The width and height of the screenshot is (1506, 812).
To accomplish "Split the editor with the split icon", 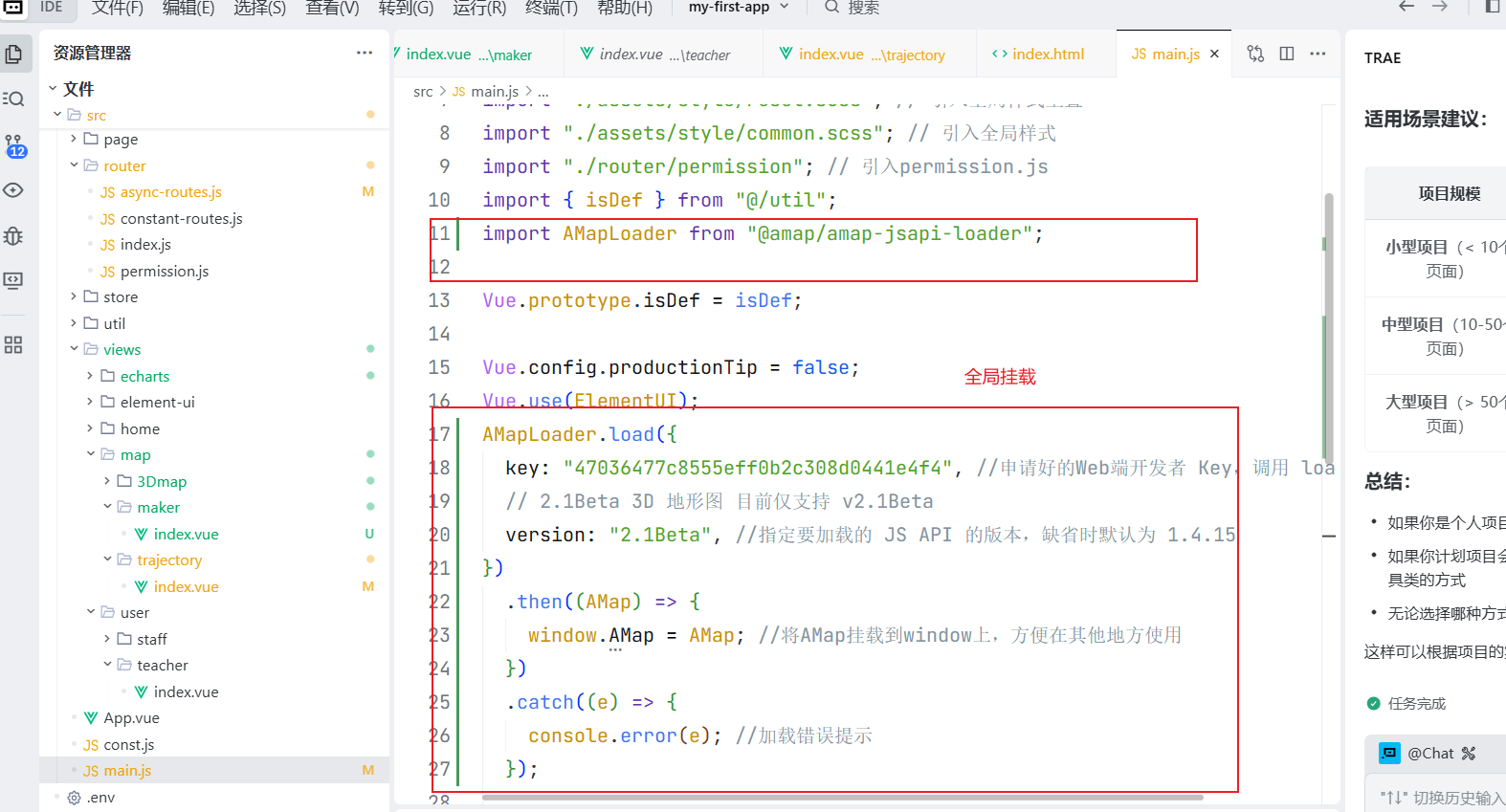I will (x=1287, y=54).
